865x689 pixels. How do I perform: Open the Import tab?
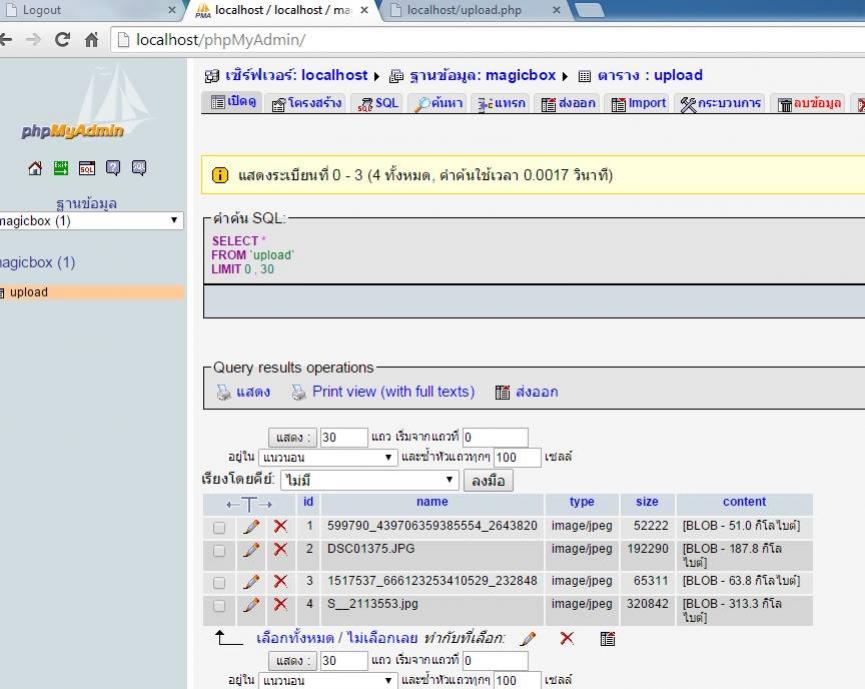click(x=638, y=103)
